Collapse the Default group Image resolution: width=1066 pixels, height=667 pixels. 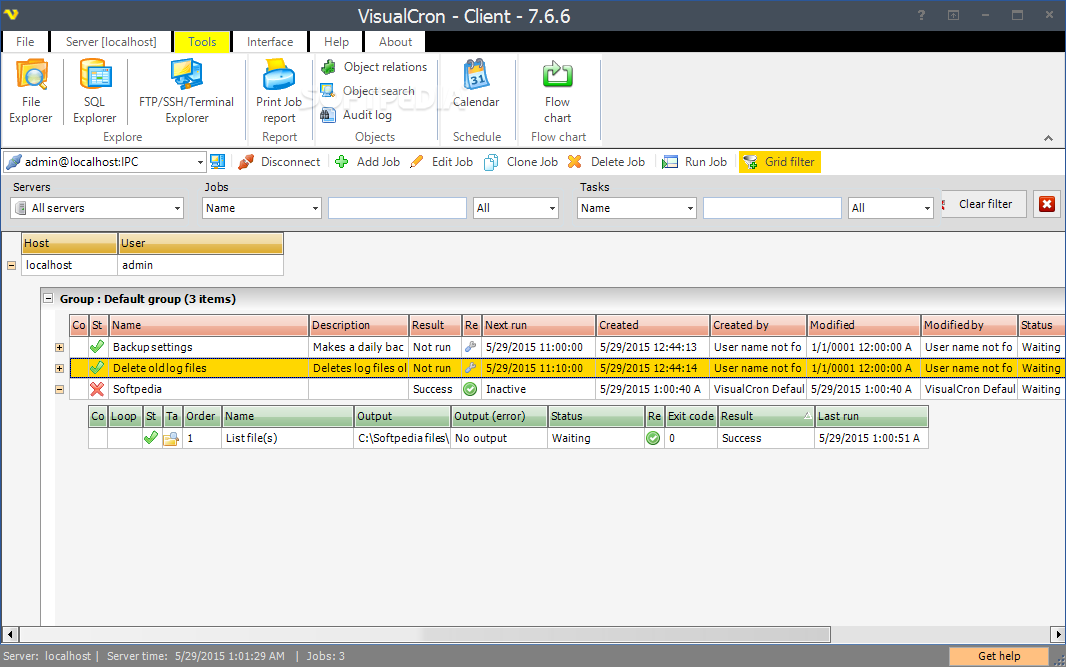48,298
